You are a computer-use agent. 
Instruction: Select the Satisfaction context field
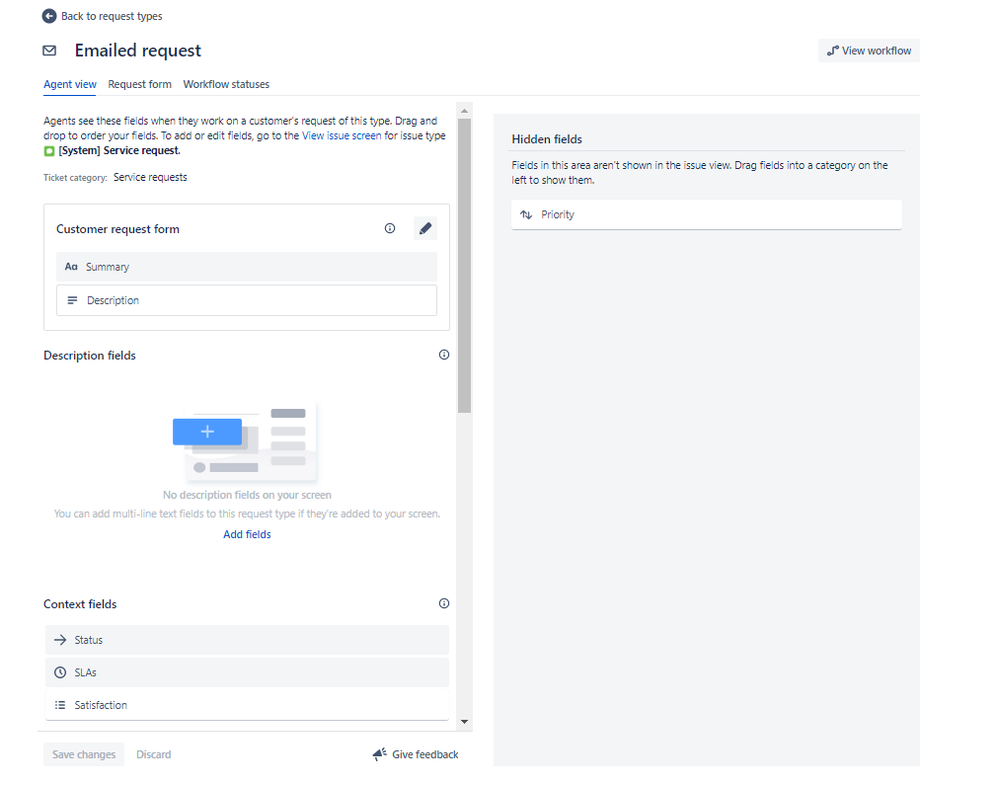[247, 705]
